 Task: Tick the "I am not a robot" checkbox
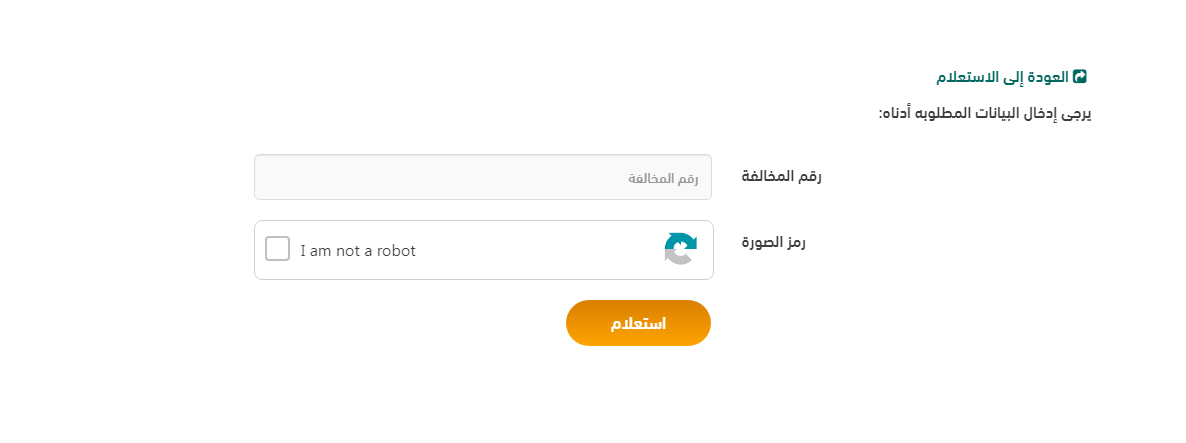tap(277, 249)
